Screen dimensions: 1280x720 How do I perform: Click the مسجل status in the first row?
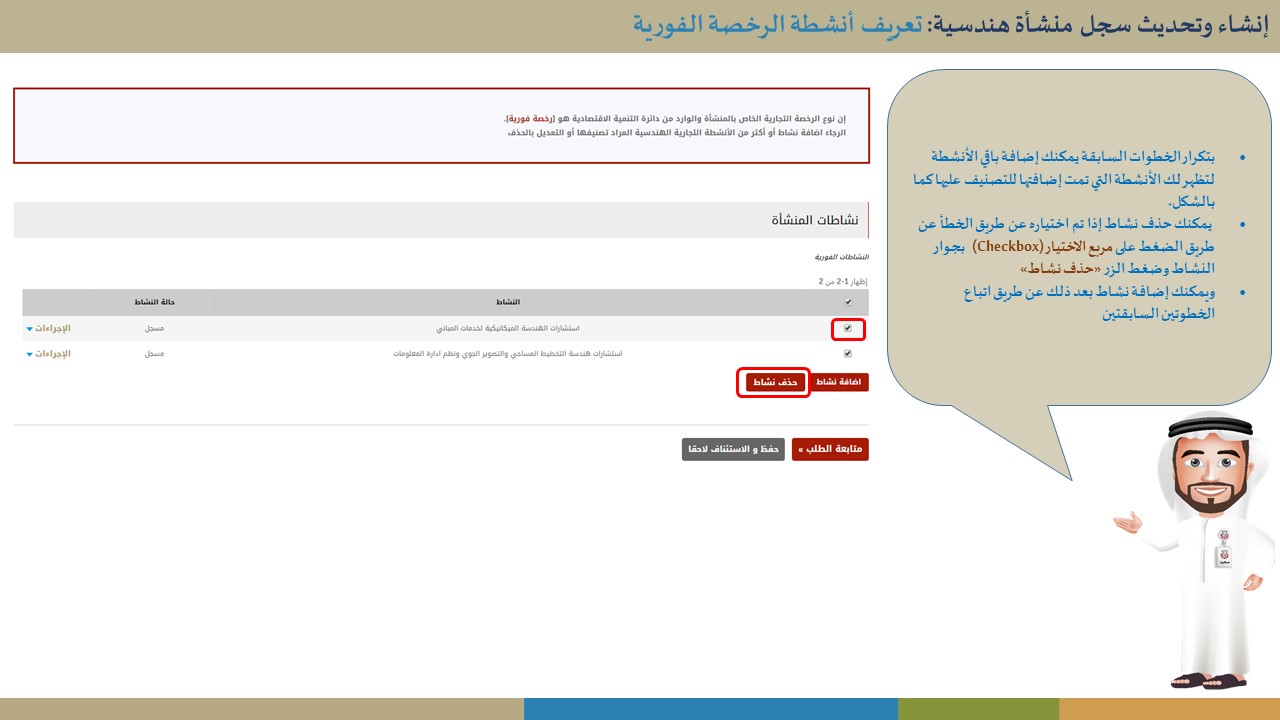click(x=155, y=328)
